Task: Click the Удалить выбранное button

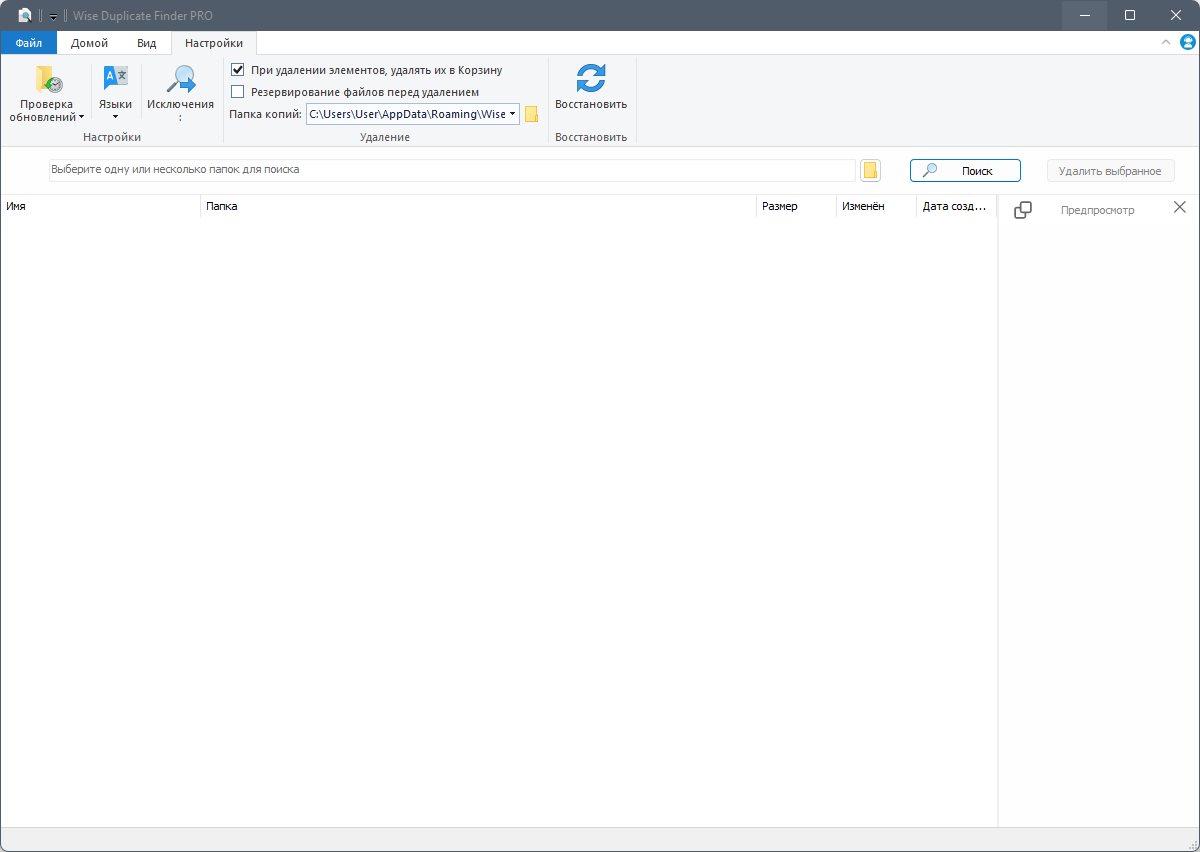Action: [x=1110, y=171]
